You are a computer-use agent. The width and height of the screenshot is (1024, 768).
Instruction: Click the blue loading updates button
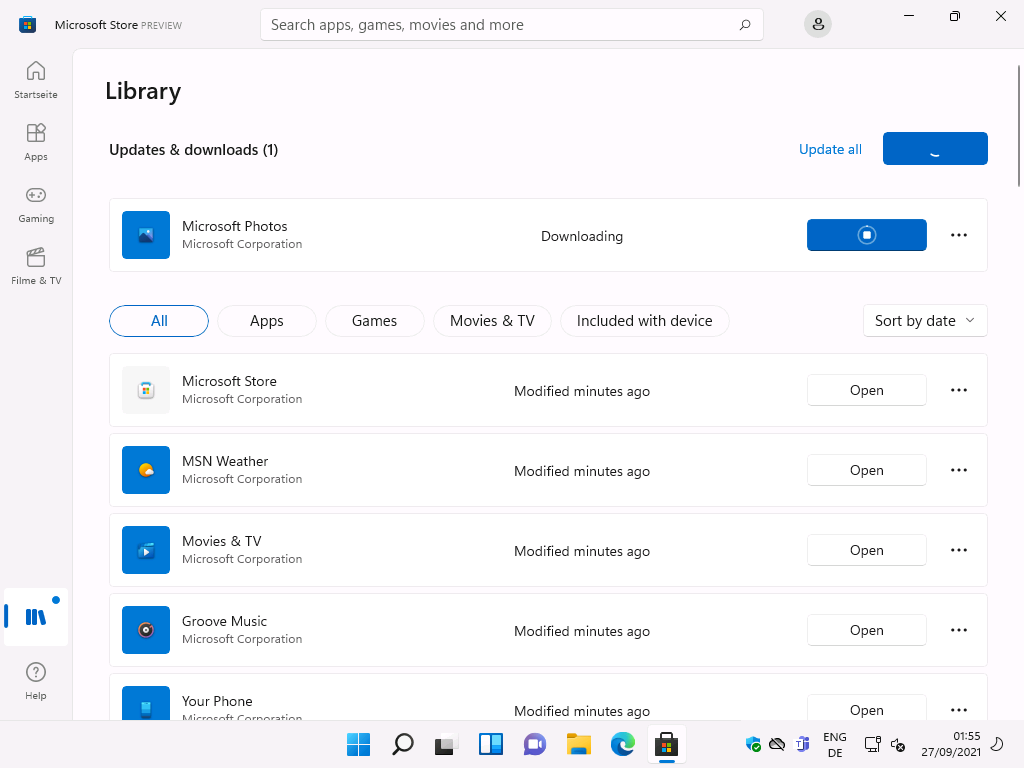click(935, 148)
